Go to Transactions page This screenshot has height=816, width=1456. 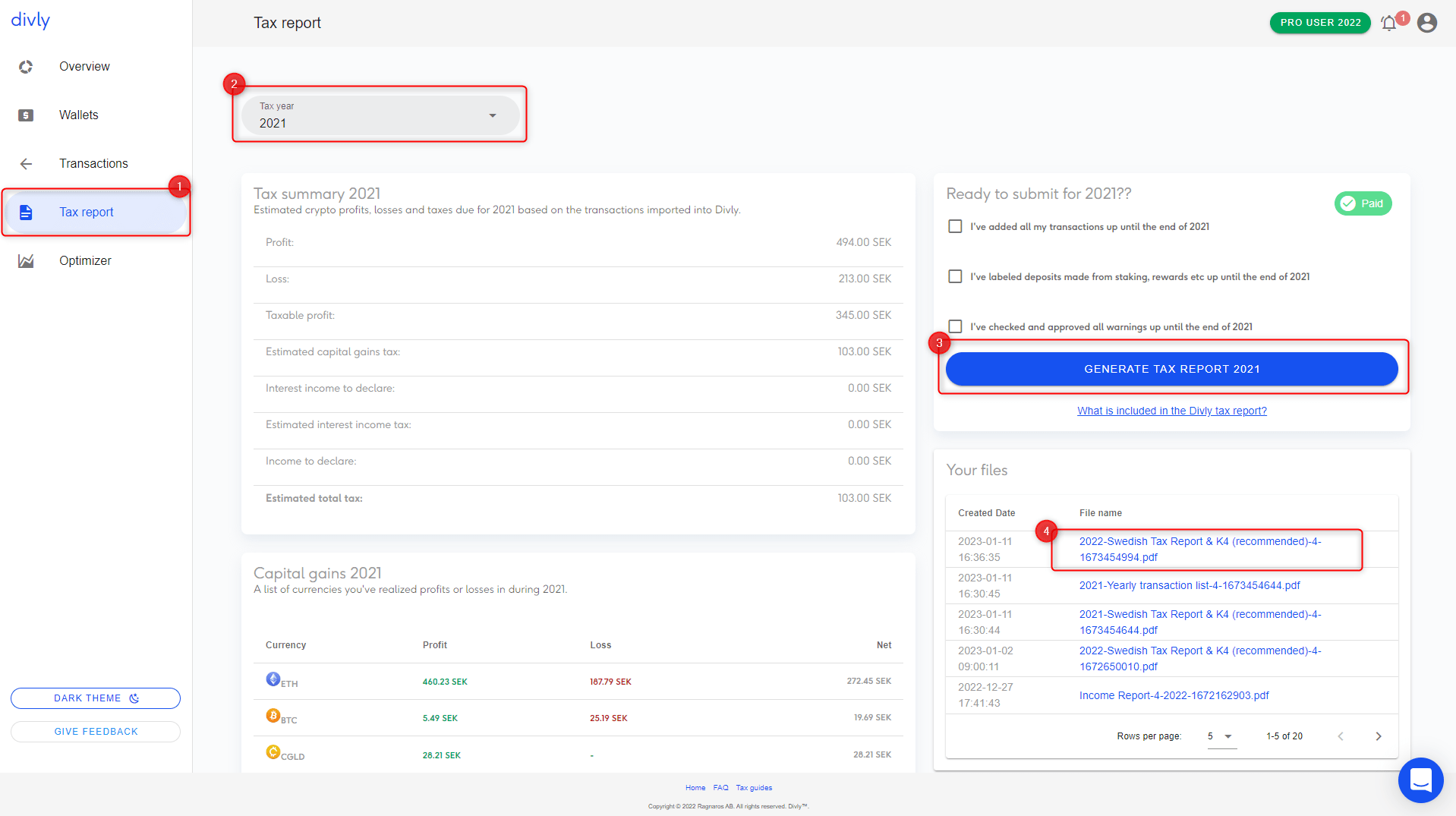[93, 164]
